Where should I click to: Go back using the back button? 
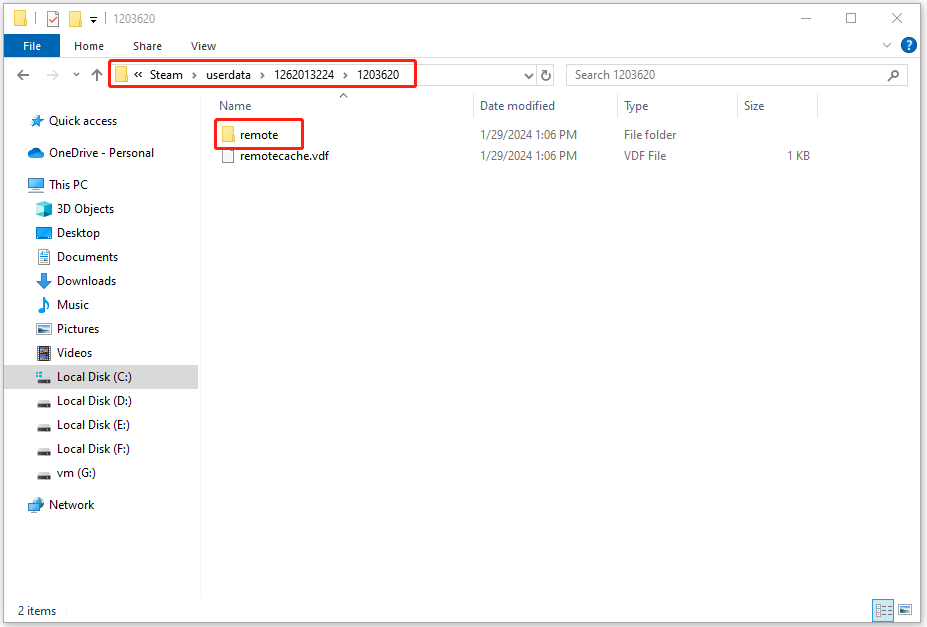(23, 75)
